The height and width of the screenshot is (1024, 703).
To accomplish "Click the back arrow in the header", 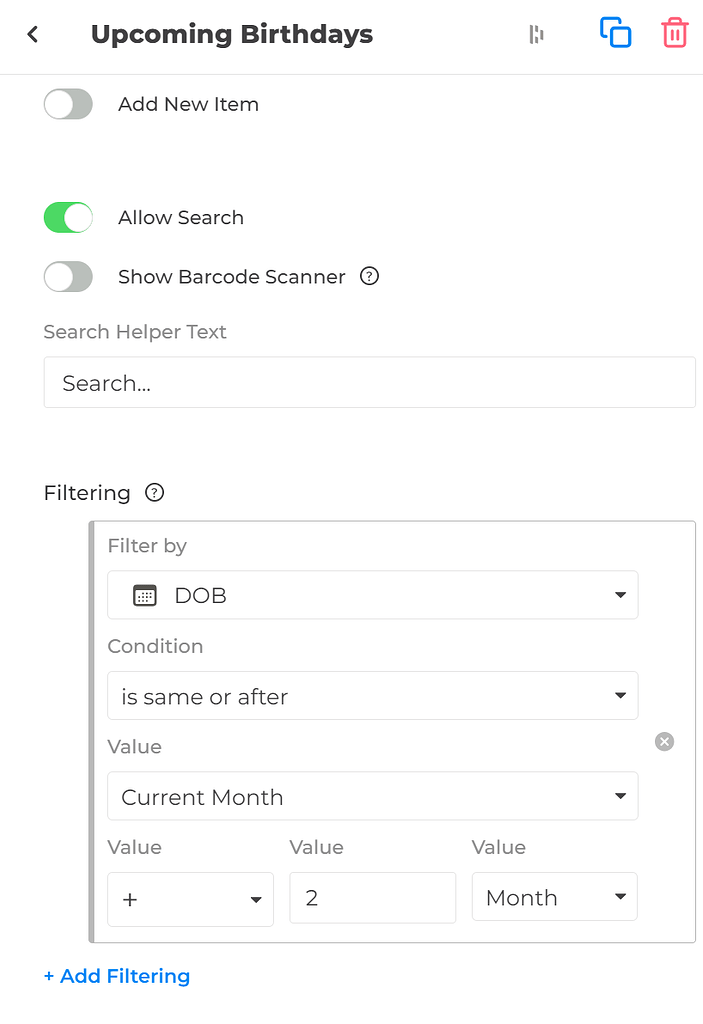I will pos(31,33).
